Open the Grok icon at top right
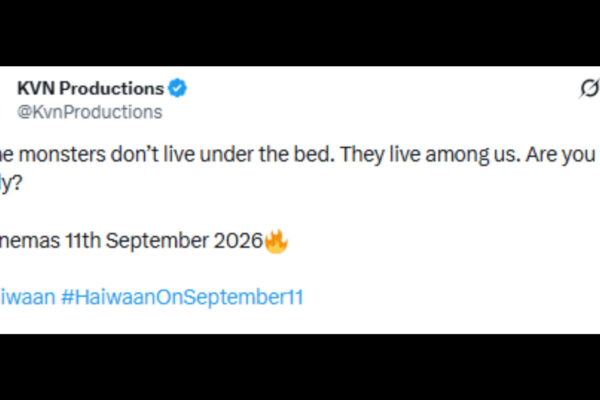Screen dimensions: 600x400 590,88
